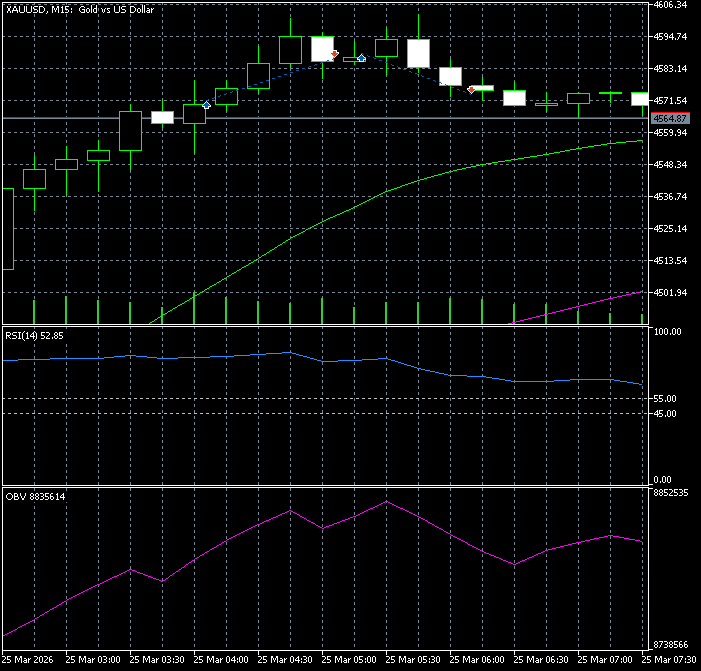Click the '25 Mar 2026' date label

pyautogui.click(x=27, y=660)
